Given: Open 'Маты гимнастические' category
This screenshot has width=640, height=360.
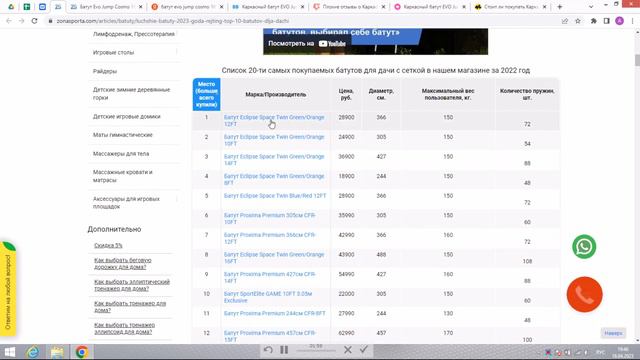Looking at the screenshot, I should pyautogui.click(x=122, y=135).
